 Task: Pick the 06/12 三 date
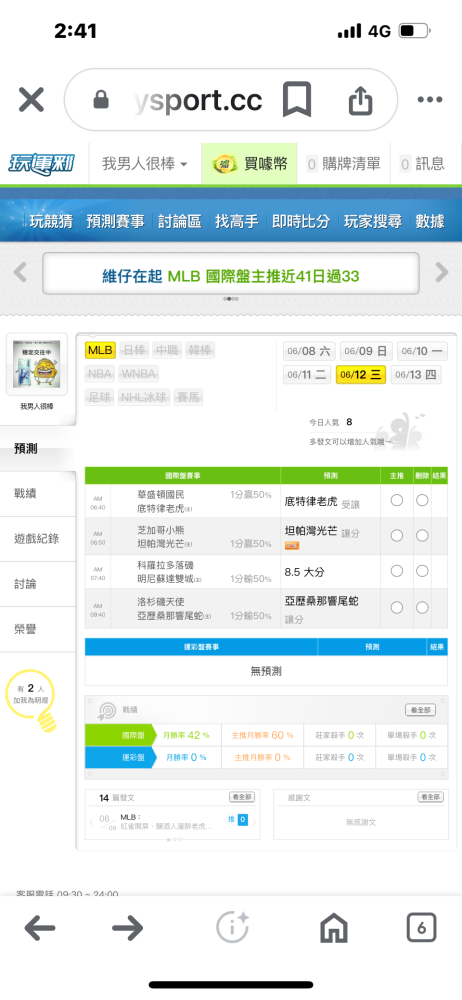click(x=361, y=374)
